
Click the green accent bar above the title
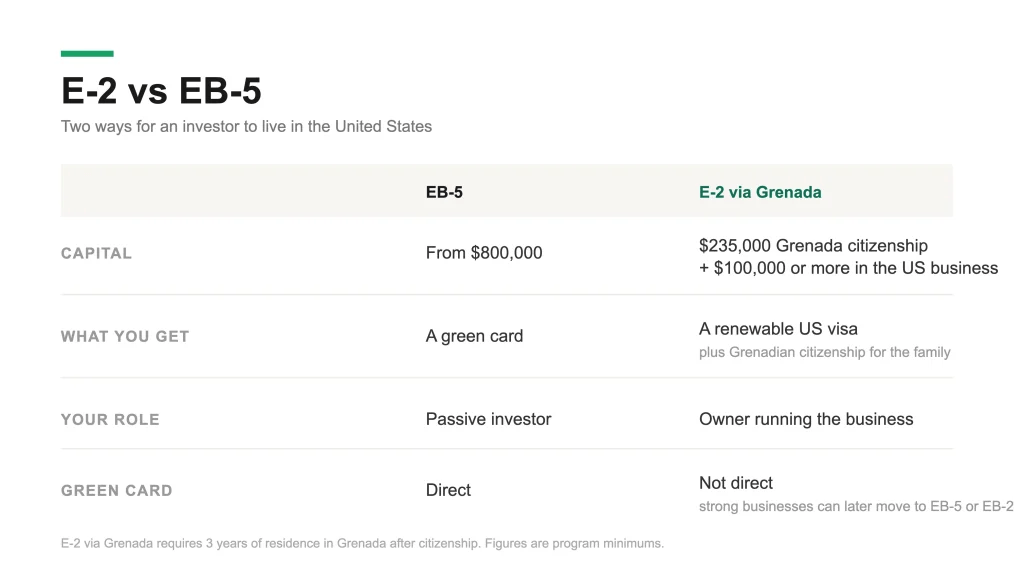87,54
